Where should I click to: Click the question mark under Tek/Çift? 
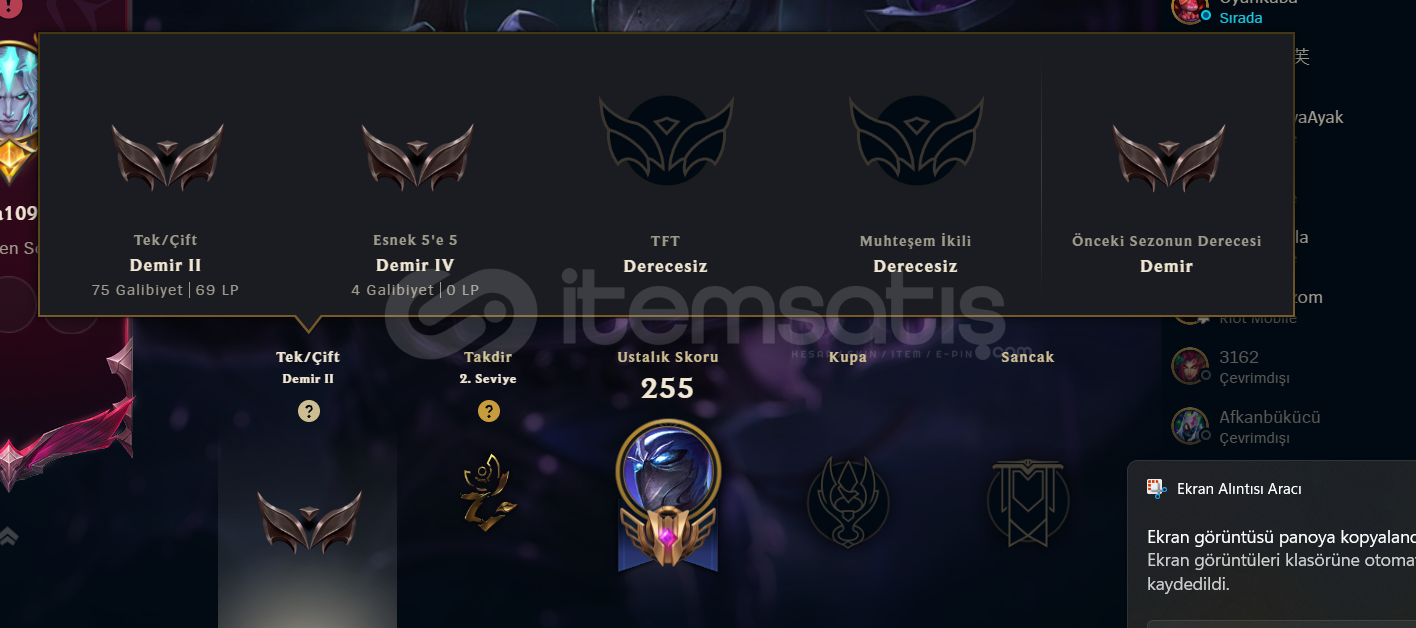309,411
